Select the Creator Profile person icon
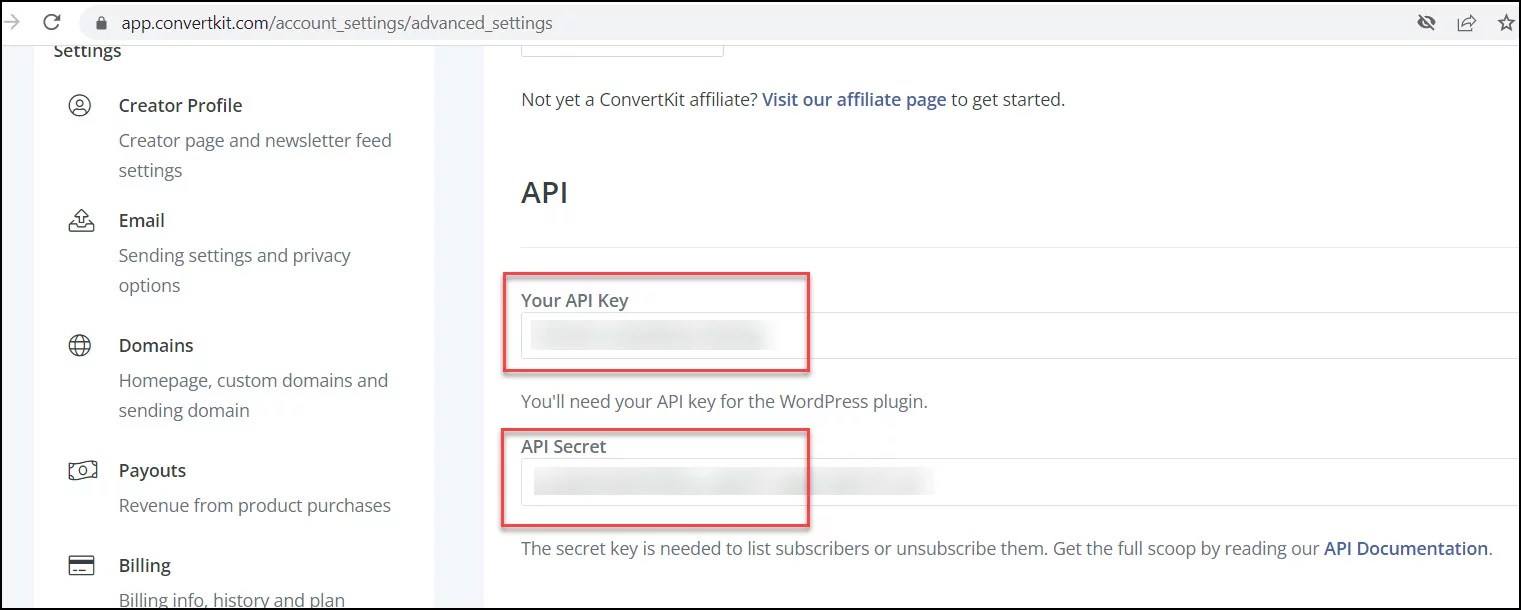Screen dimensions: 1521x610 point(80,105)
